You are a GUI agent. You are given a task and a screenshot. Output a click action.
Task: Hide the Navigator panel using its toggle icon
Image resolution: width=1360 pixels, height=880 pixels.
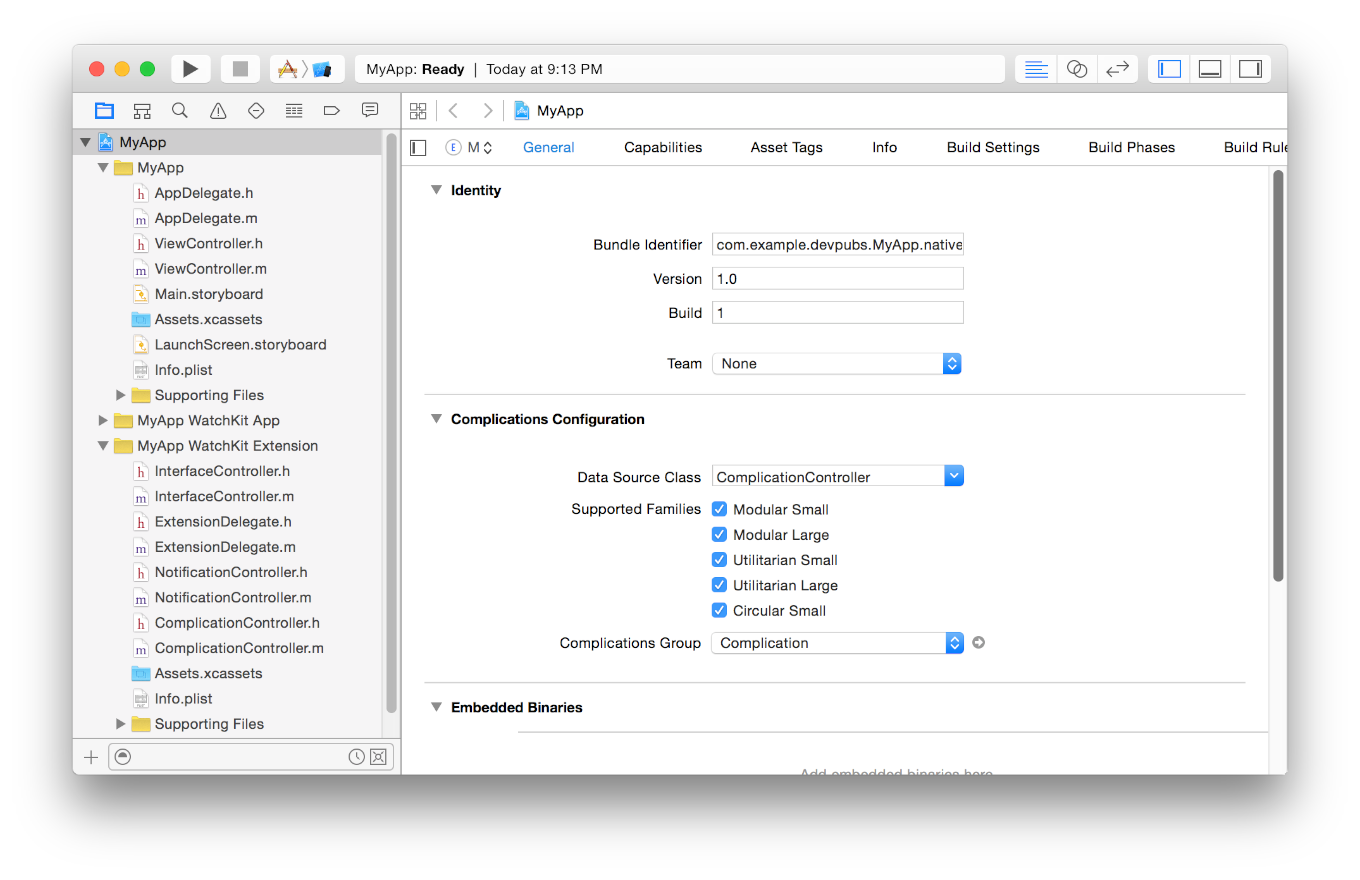(x=1168, y=68)
